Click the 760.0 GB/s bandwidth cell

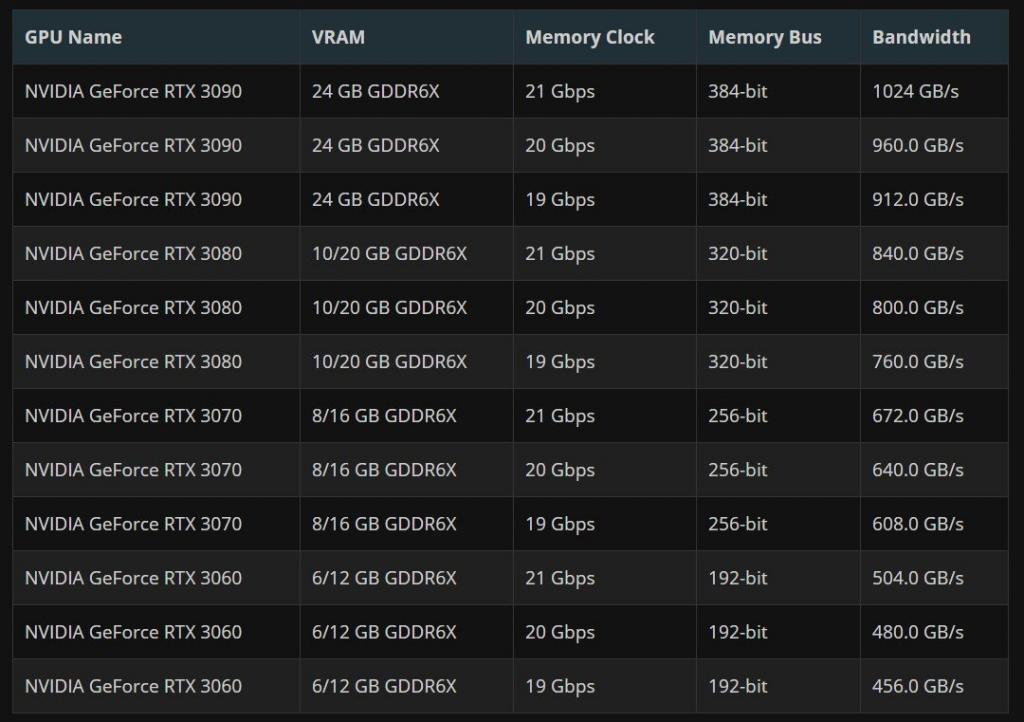(x=917, y=361)
